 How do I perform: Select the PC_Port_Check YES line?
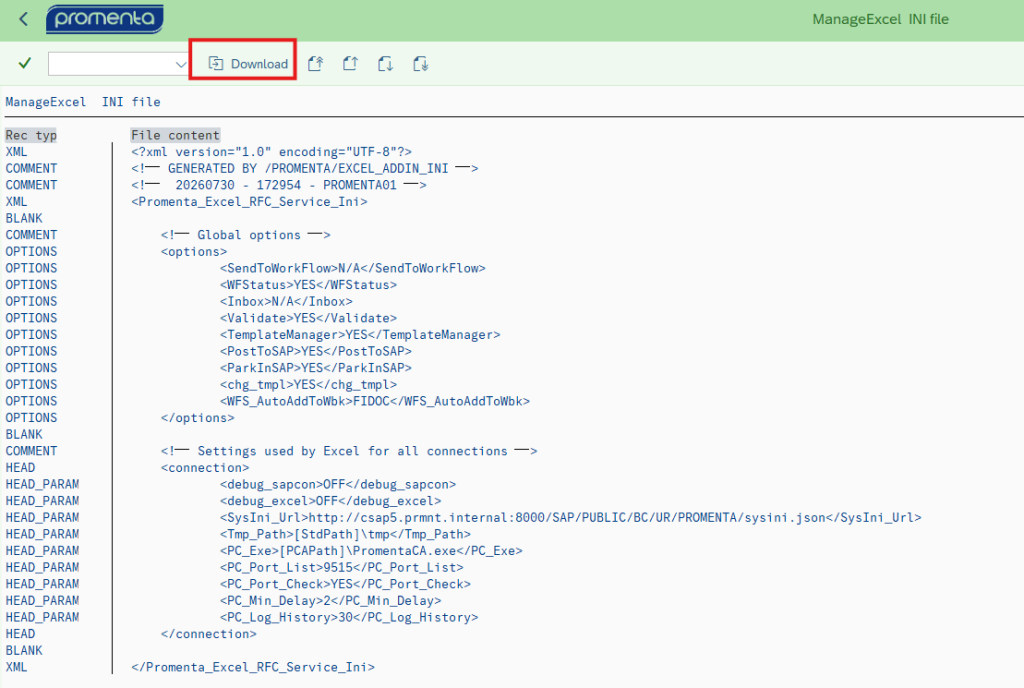coord(345,584)
